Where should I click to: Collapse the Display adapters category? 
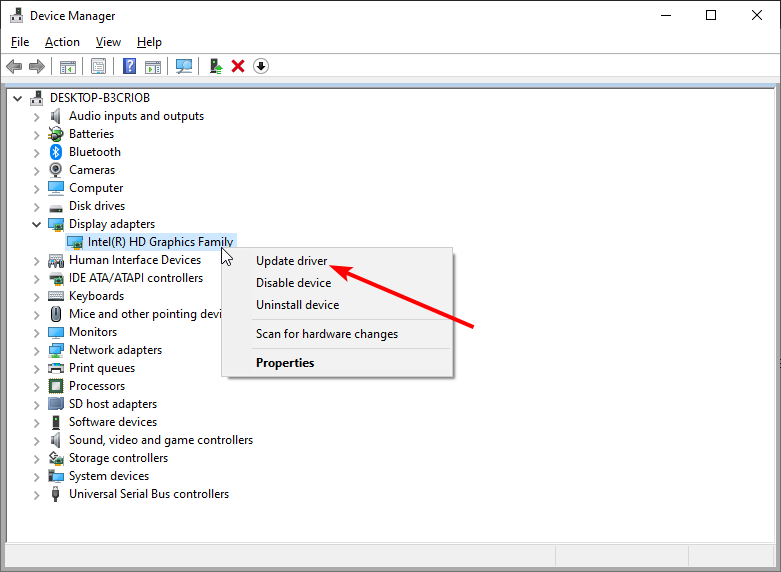[37, 224]
